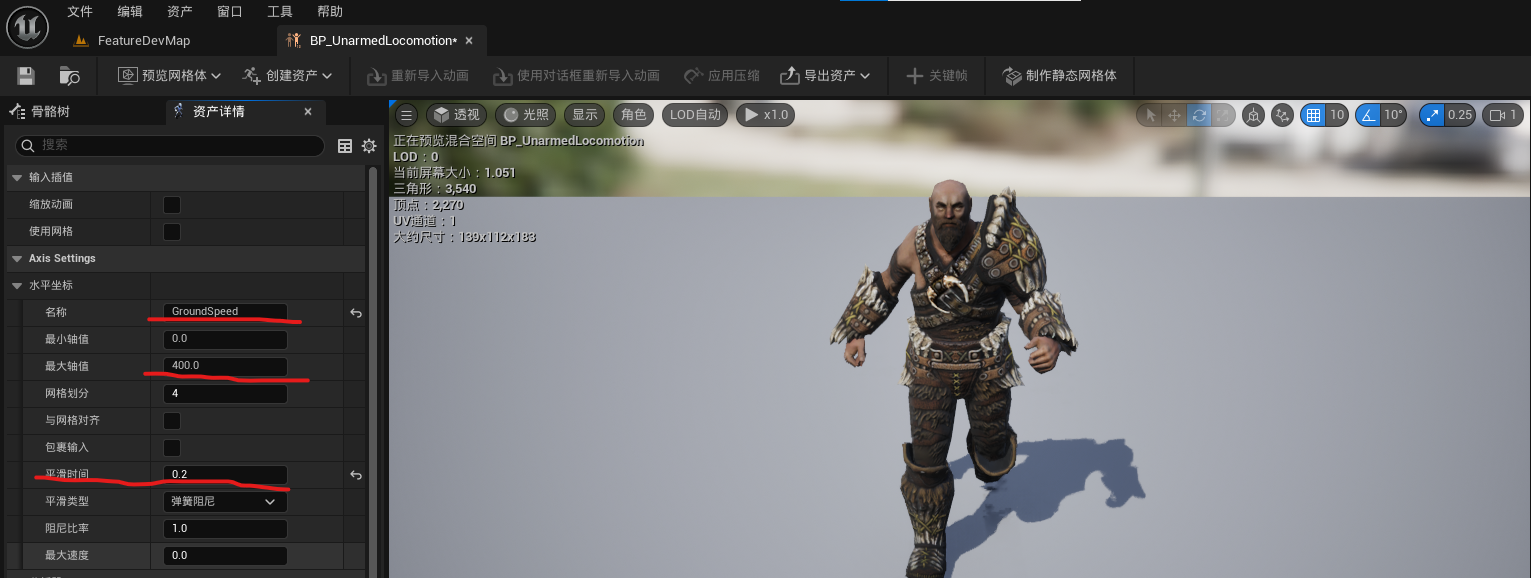This screenshot has width=1531, height=578.
Task: Reset 平滑时间 value to default arrow
Action: [356, 475]
